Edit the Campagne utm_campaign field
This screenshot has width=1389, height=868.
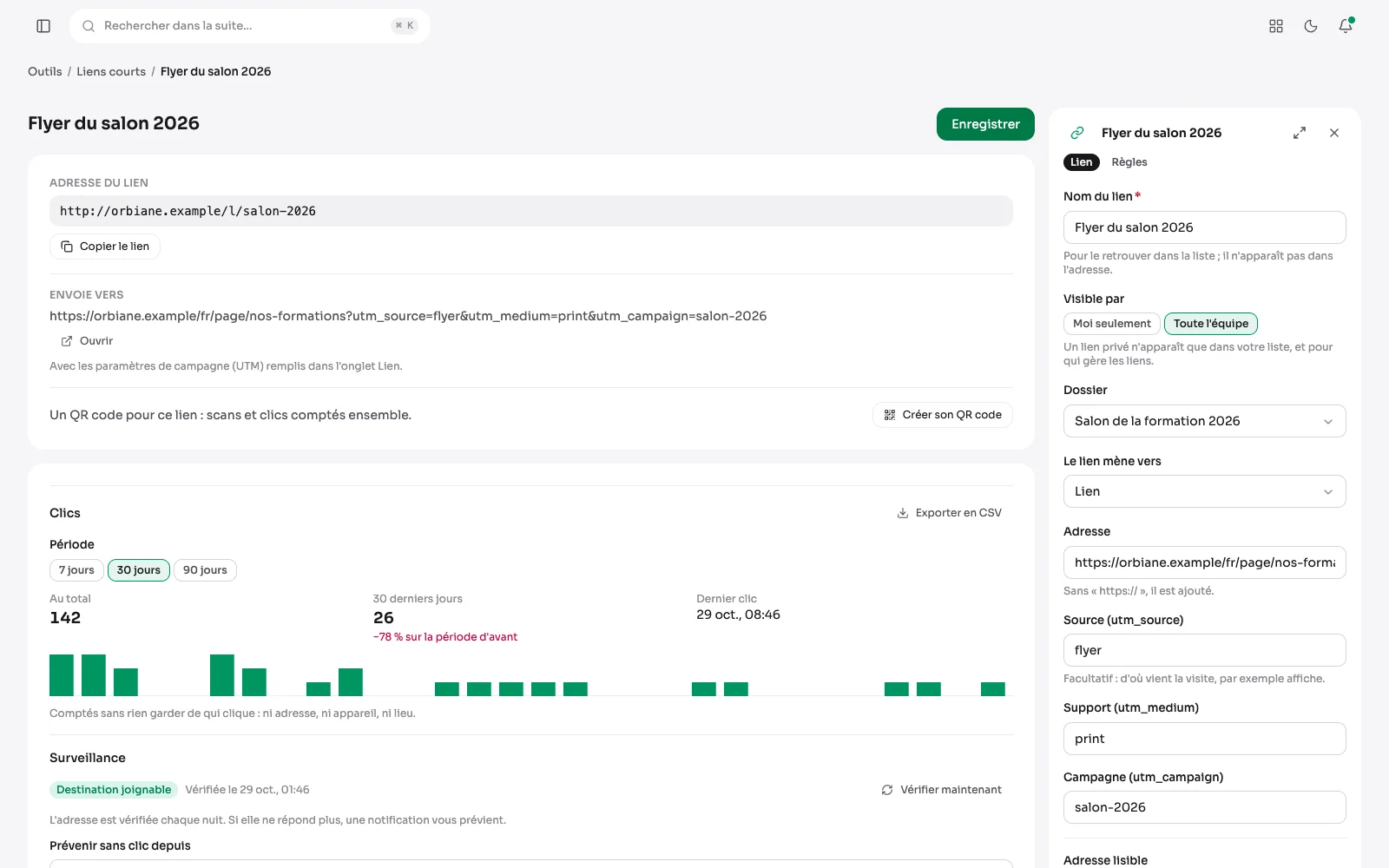(x=1204, y=807)
